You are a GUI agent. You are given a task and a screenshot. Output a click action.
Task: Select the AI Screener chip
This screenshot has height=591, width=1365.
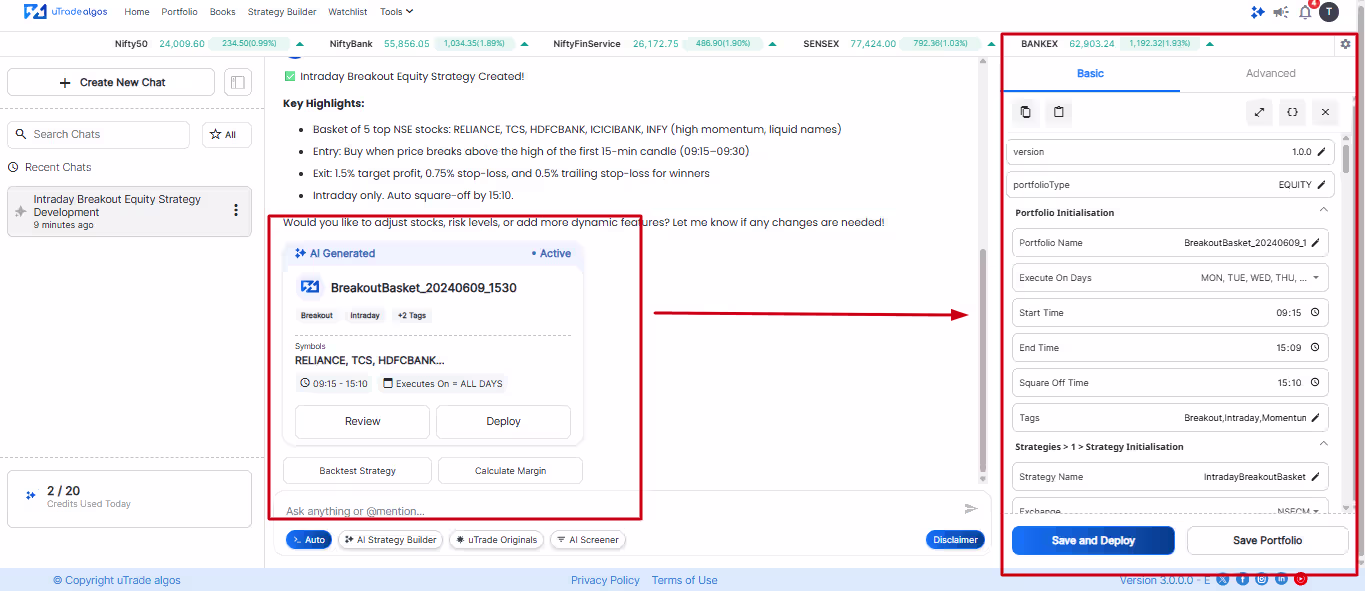pos(588,540)
